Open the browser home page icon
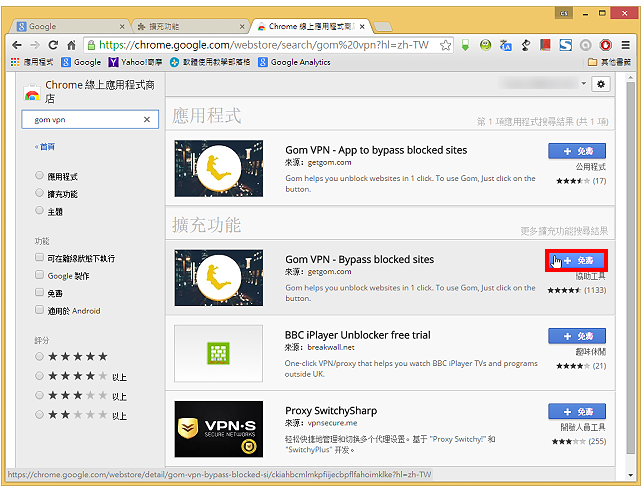Viewport: 644px width, 489px height. pyautogui.click(x=71, y=45)
